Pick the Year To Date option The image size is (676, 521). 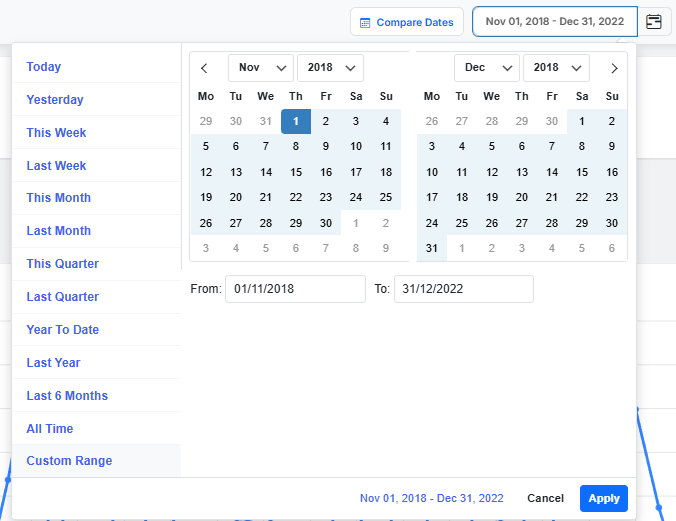point(63,330)
